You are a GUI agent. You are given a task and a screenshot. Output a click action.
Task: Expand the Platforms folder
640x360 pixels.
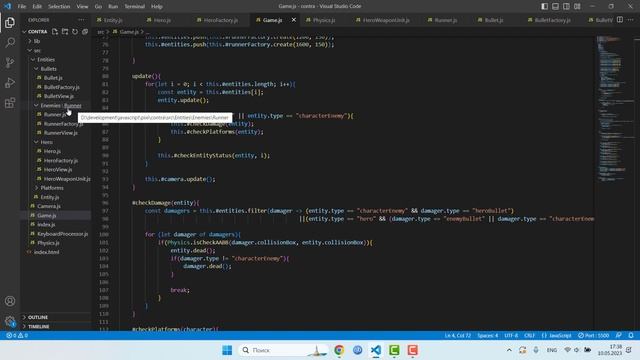52,188
